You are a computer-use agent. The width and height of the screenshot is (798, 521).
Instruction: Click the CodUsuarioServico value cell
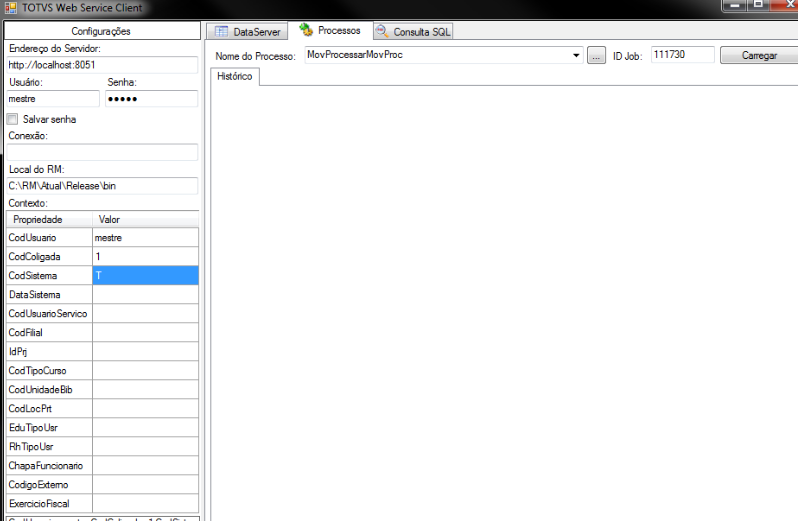click(146, 313)
